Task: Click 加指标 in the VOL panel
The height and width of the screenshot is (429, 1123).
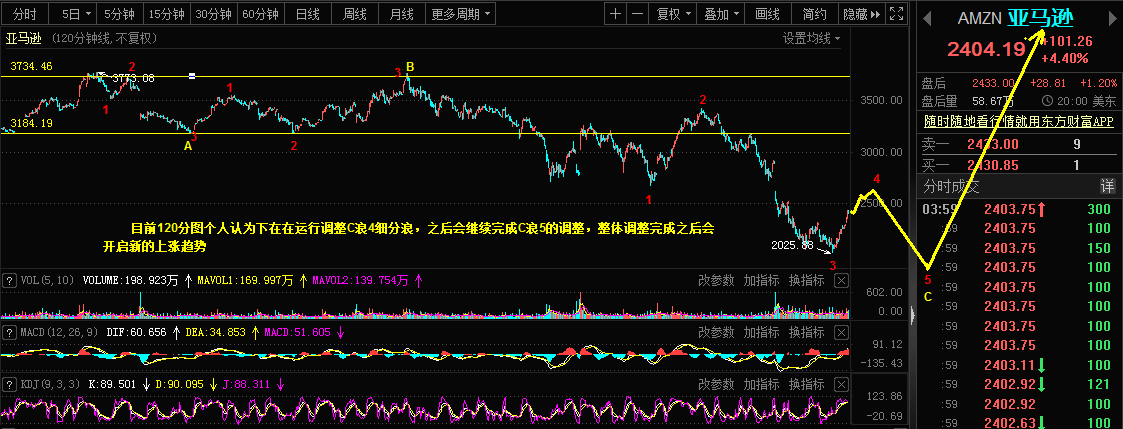Action: click(x=761, y=281)
